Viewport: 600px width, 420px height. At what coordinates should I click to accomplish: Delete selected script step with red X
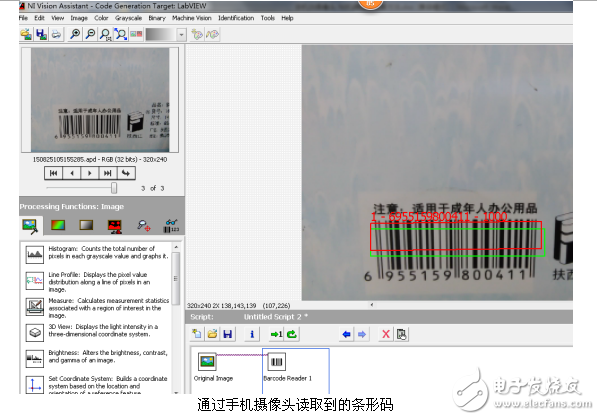point(386,334)
